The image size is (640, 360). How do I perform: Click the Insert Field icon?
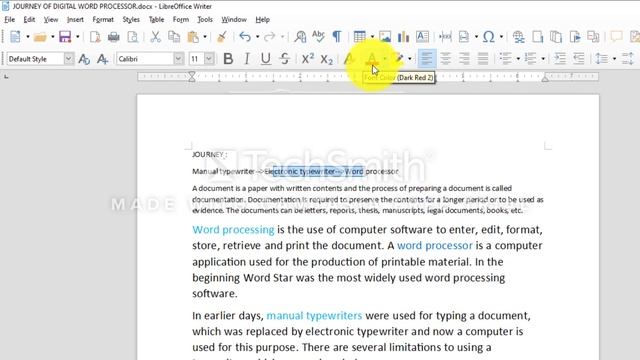[464, 37]
